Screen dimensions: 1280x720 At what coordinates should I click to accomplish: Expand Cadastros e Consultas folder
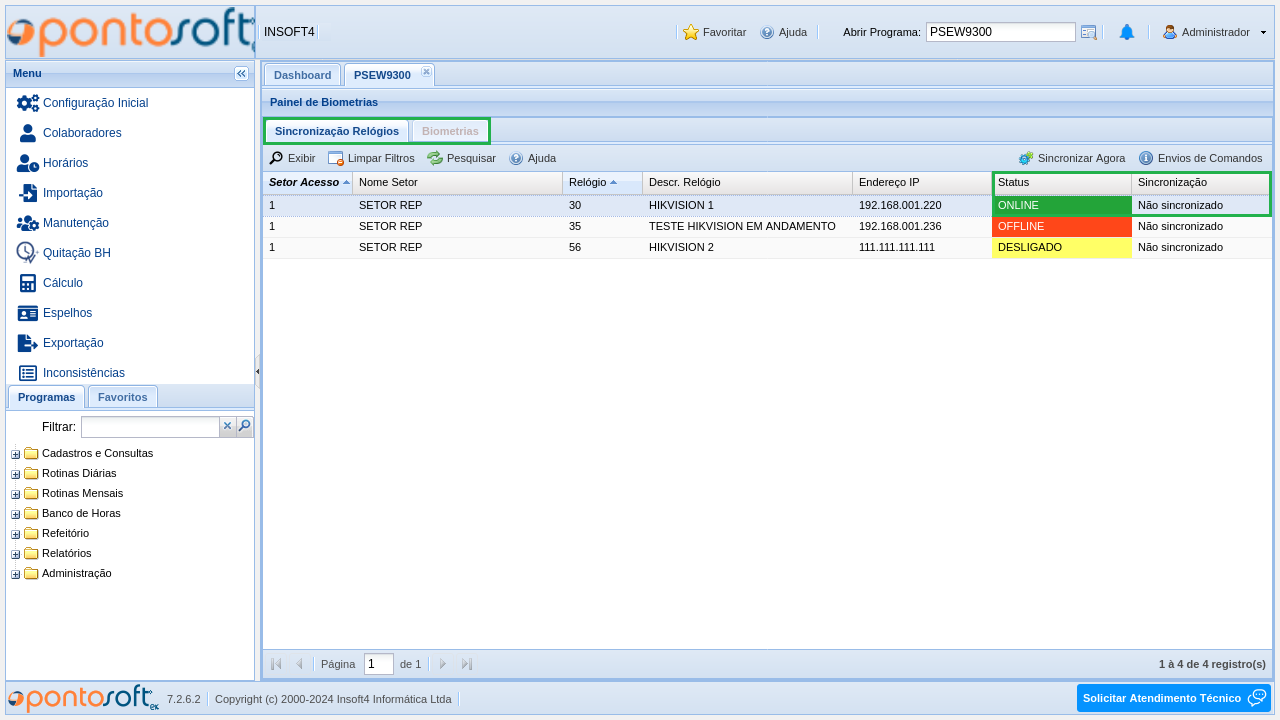[x=15, y=454]
